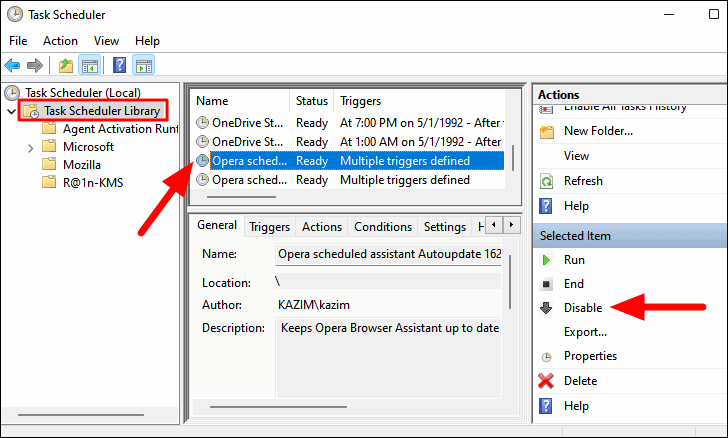Sort tasks by the Name column header

240,101
